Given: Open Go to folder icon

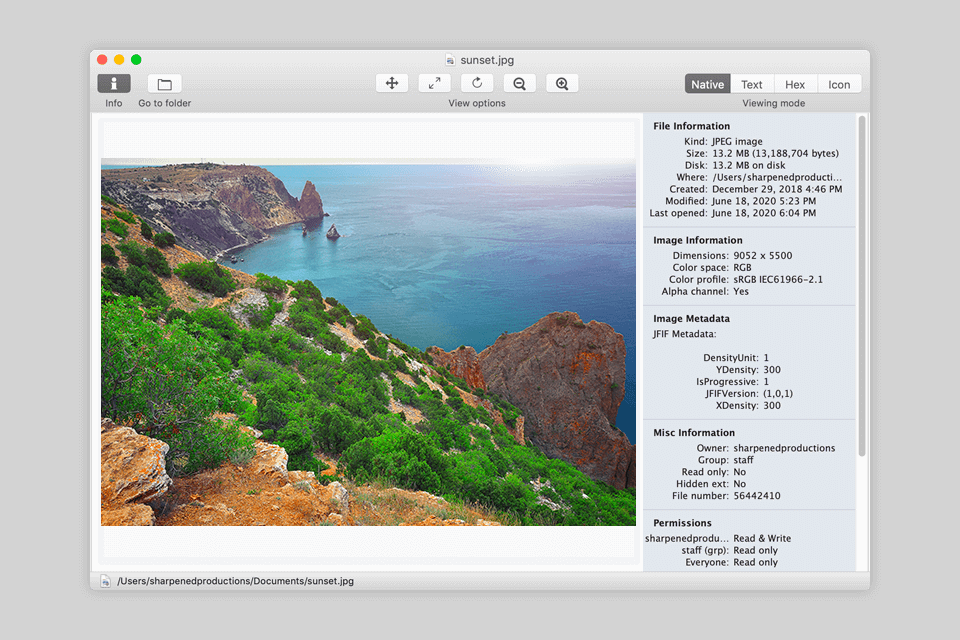Looking at the screenshot, I should point(164,83).
